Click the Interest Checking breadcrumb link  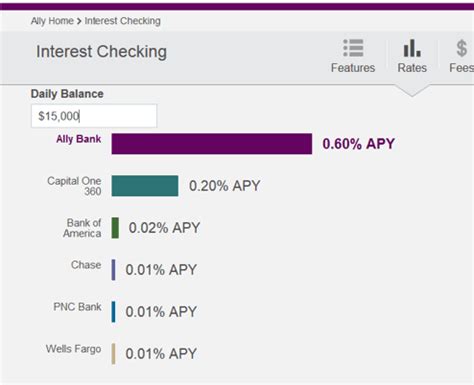(123, 21)
